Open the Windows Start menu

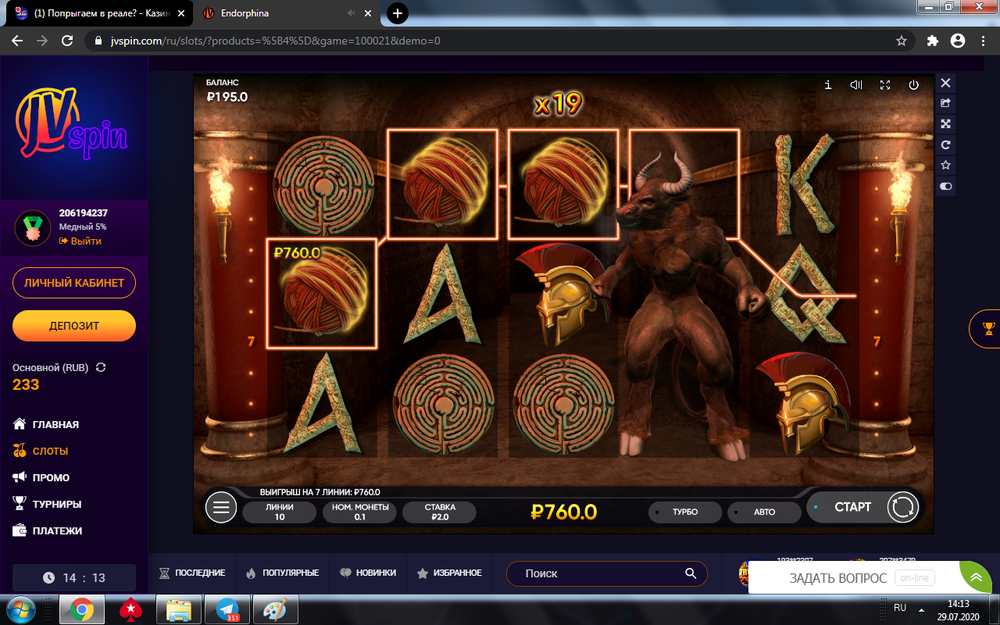(x=21, y=610)
